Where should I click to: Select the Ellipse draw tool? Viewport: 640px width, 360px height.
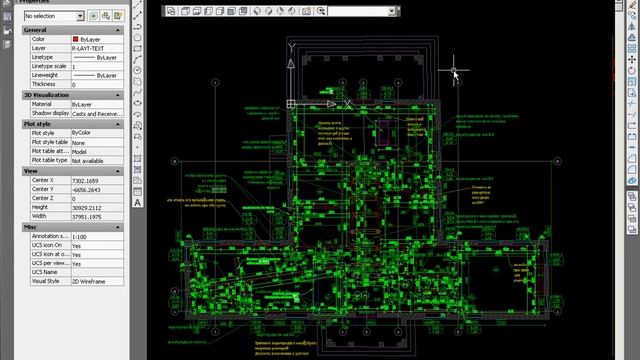(x=138, y=103)
